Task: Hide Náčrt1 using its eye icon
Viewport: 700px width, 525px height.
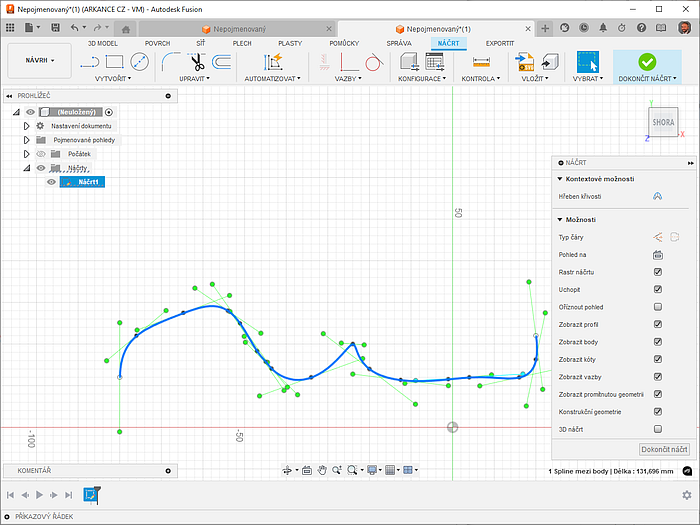Action: tap(51, 182)
